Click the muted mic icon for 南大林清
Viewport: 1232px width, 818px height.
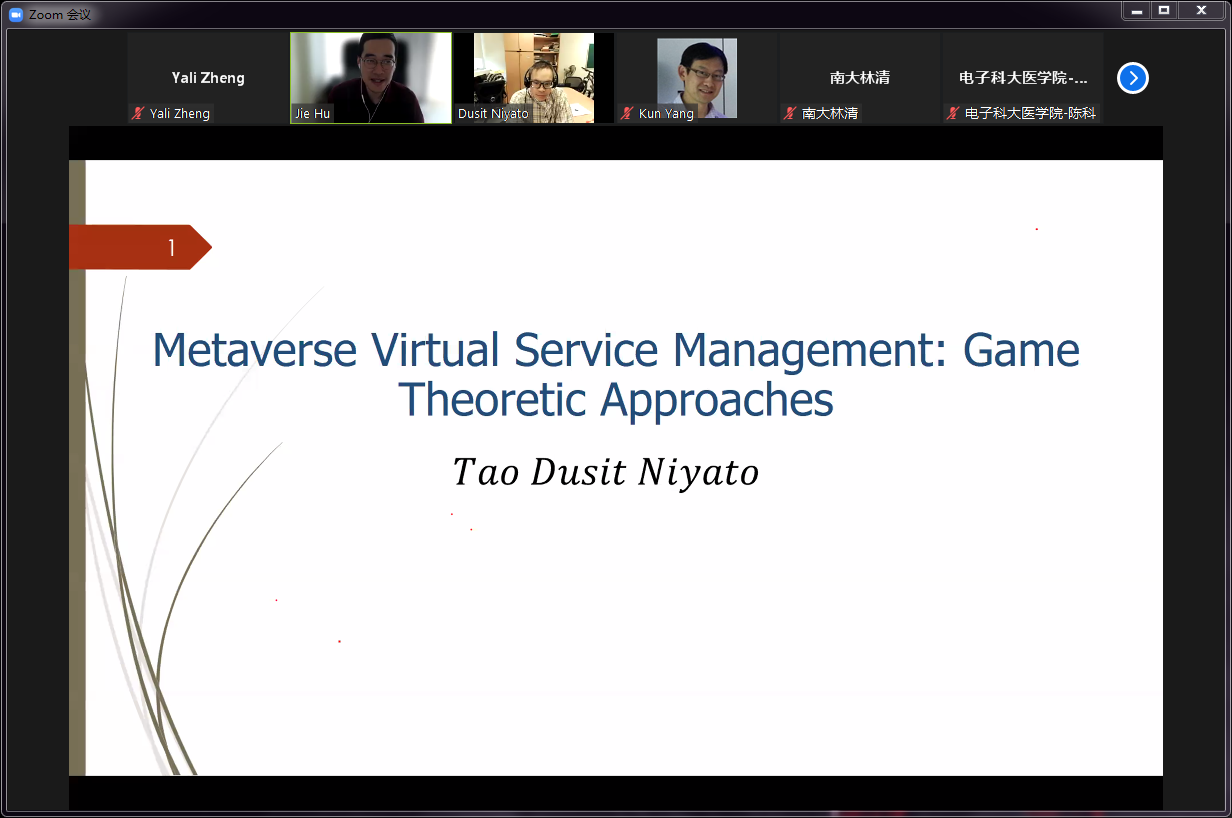tap(790, 114)
